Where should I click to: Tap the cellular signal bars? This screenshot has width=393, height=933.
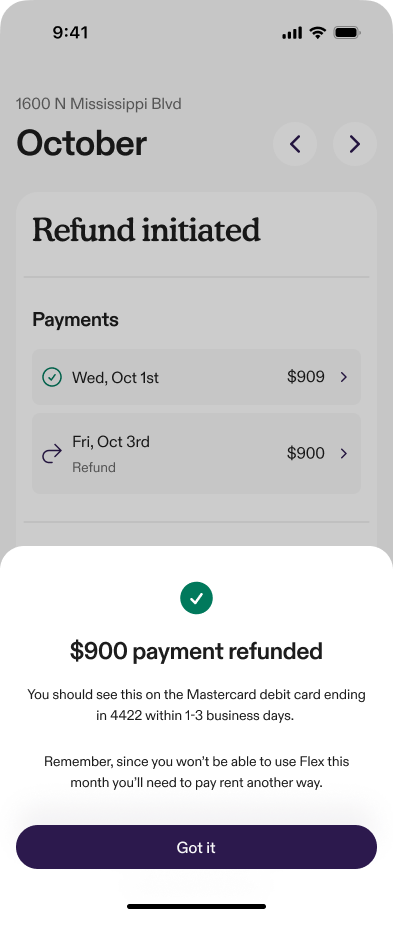[x=292, y=33]
